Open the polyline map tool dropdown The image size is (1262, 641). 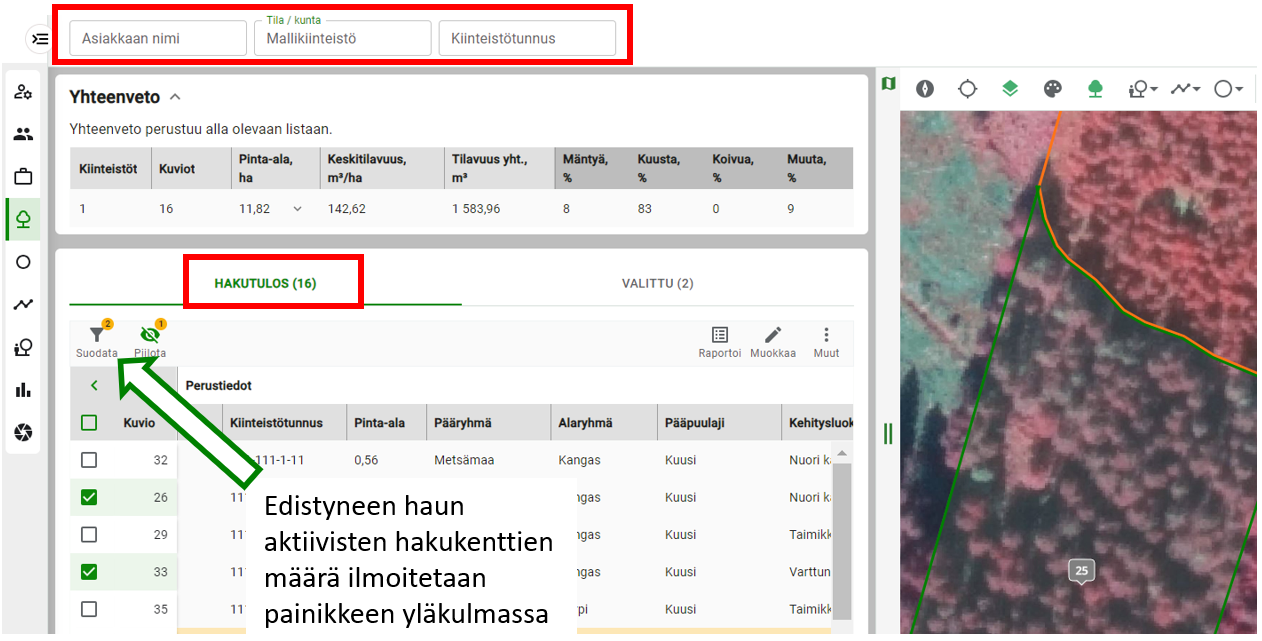(x=1185, y=89)
